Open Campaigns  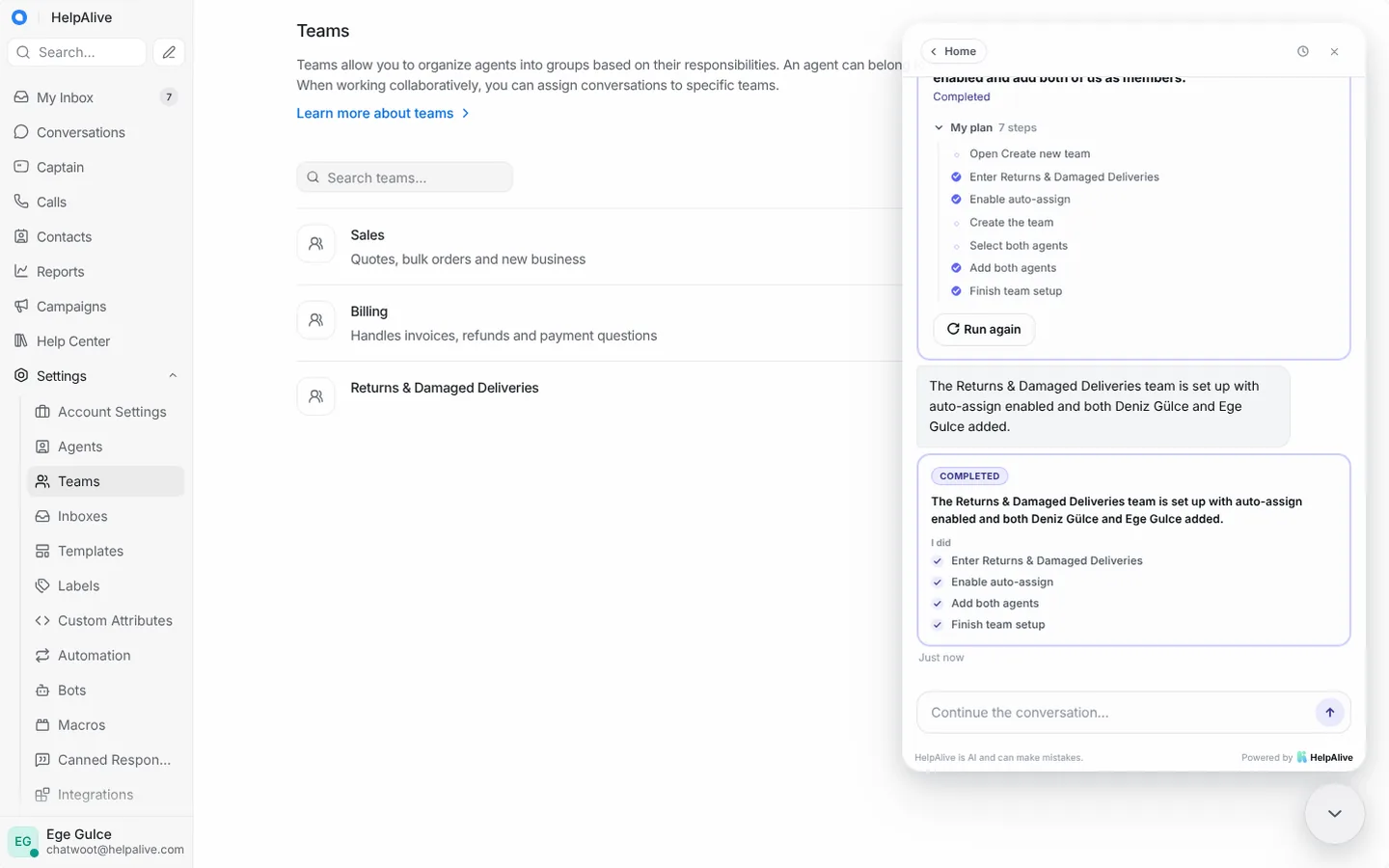[96, 306]
